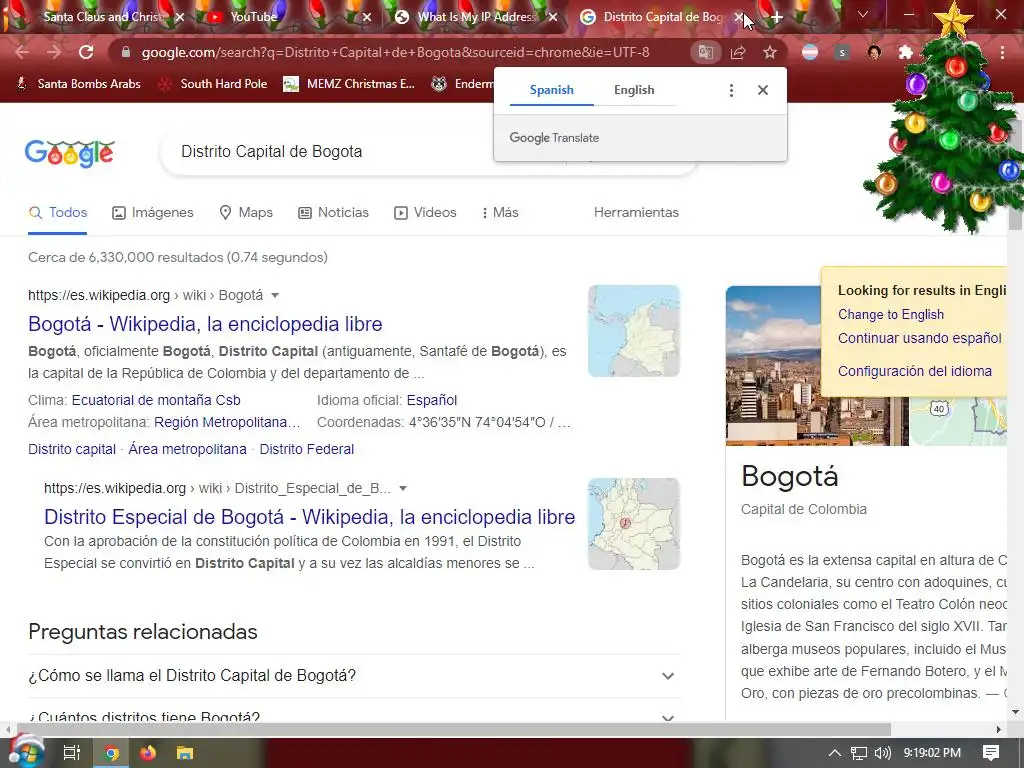Click the round striped extension icon
The width and height of the screenshot is (1024, 768).
(x=810, y=52)
